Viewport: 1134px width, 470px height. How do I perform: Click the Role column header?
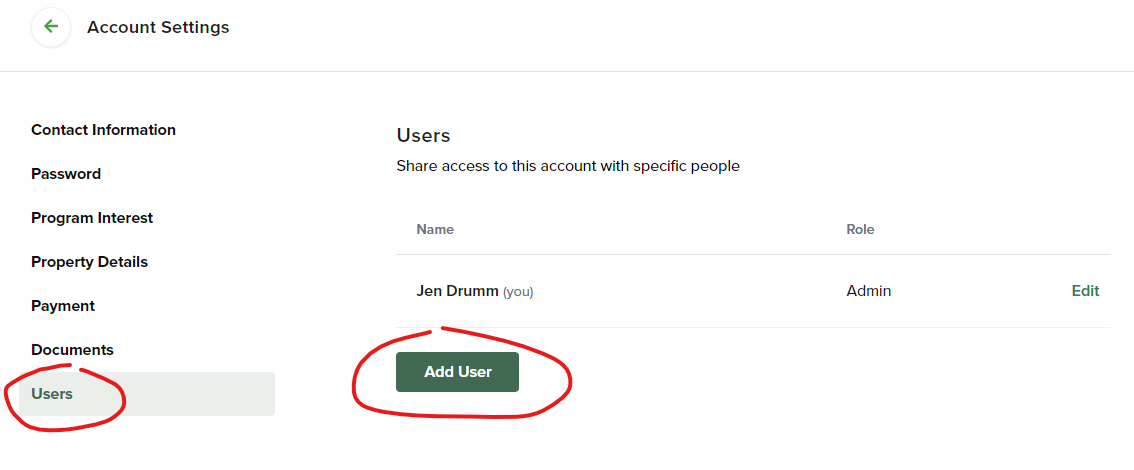pos(860,229)
